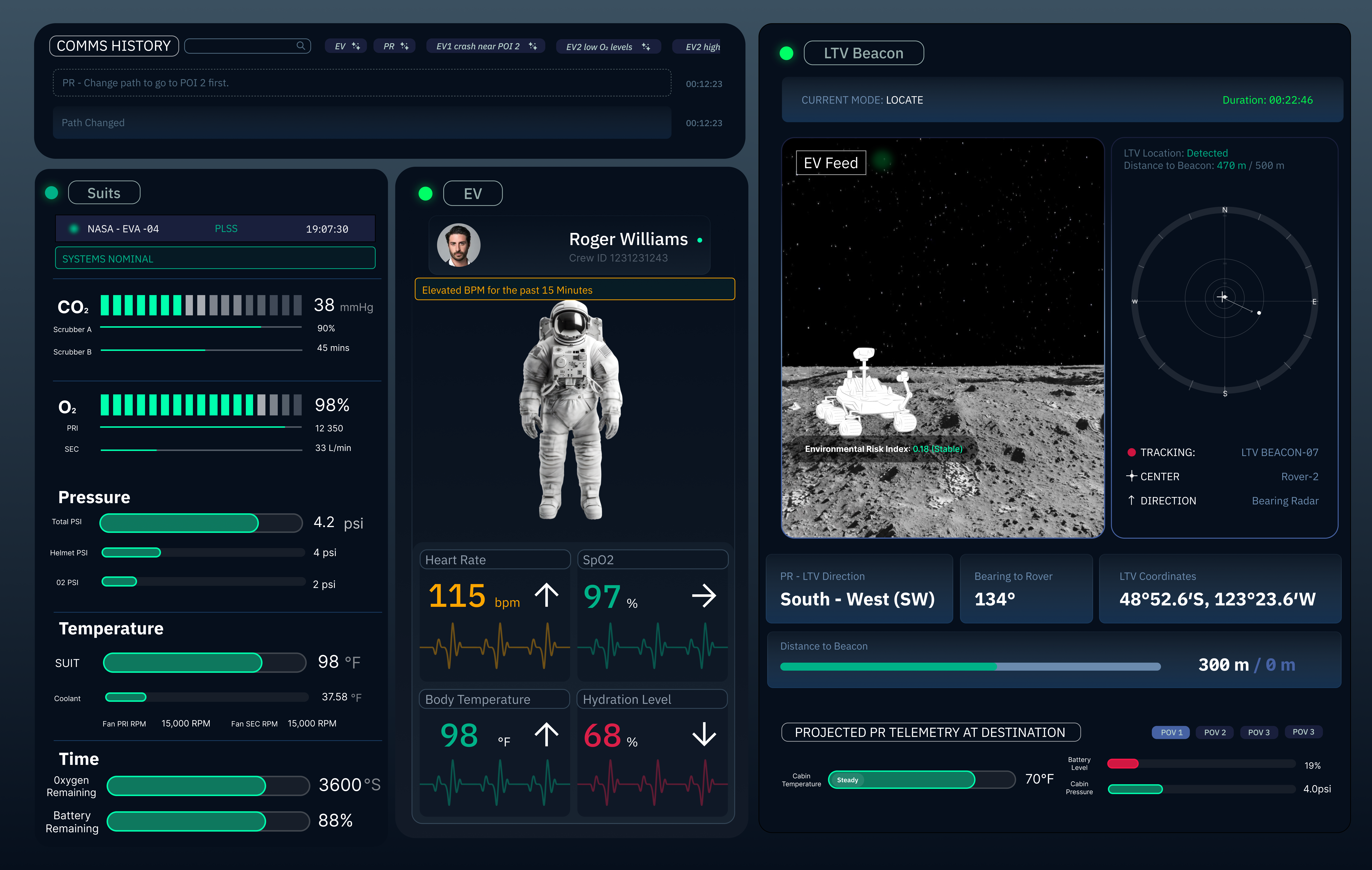Image resolution: width=1372 pixels, height=870 pixels.
Task: Select the 'EV2 low O₂ levels' chip
Action: tap(609, 47)
